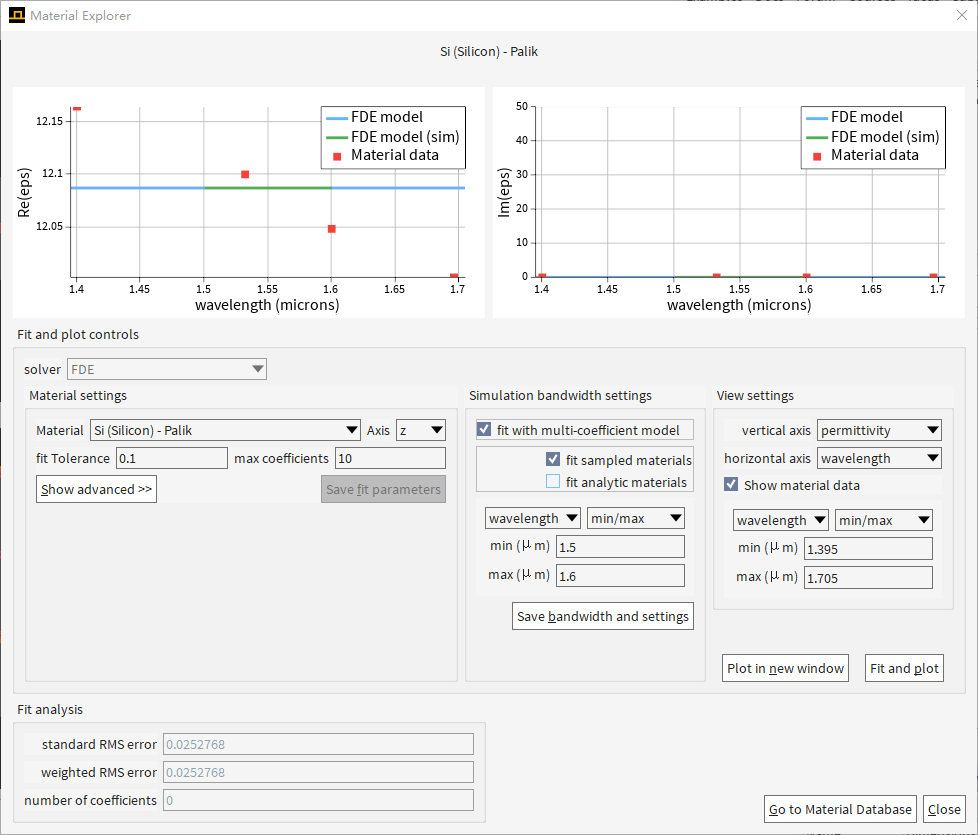Go to Material Database
The height and width of the screenshot is (835, 978).
click(x=840, y=809)
